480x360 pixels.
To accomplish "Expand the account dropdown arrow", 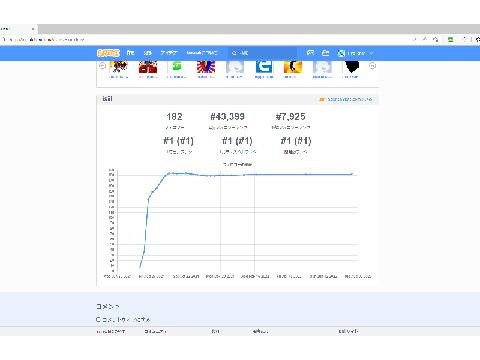I will point(372,53).
